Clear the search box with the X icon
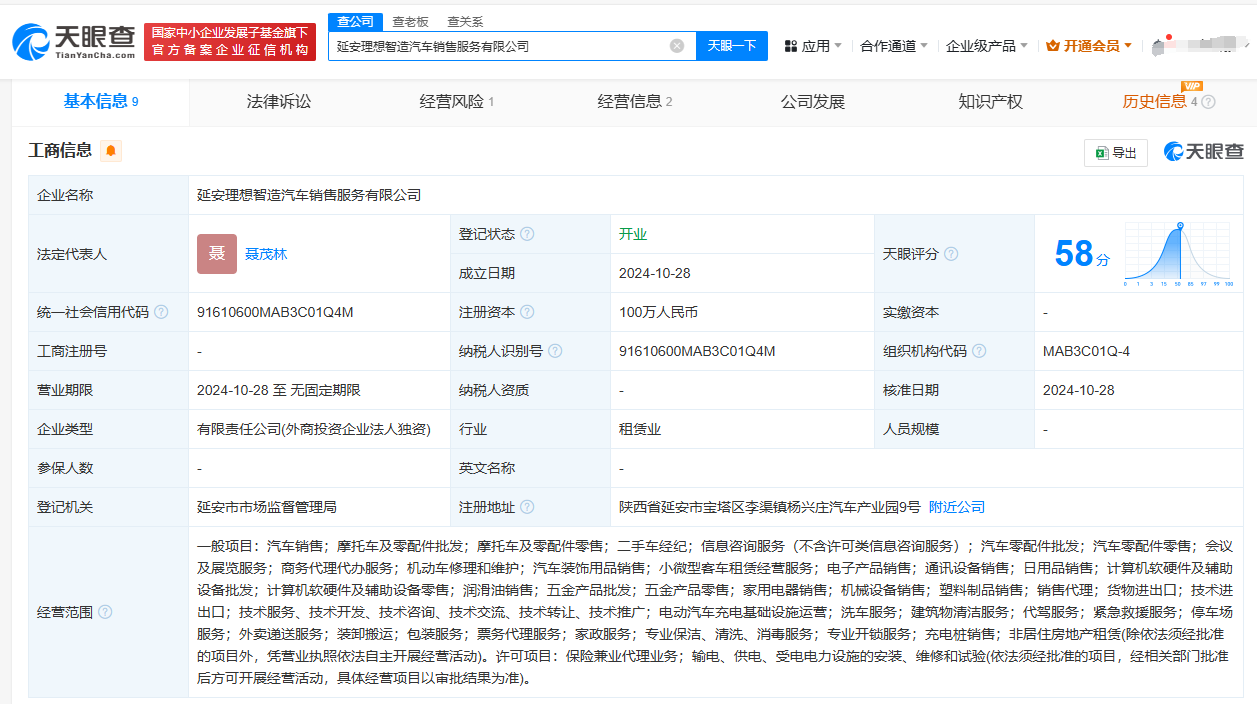The height and width of the screenshot is (704, 1257). coord(677,46)
